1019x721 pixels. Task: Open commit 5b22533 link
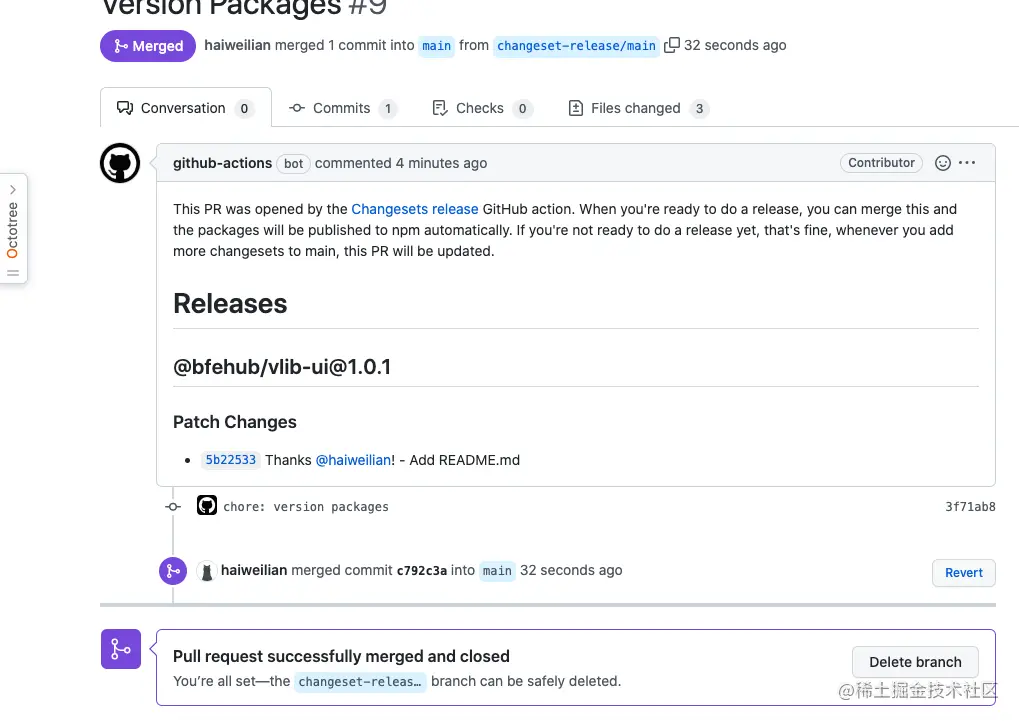(x=231, y=460)
